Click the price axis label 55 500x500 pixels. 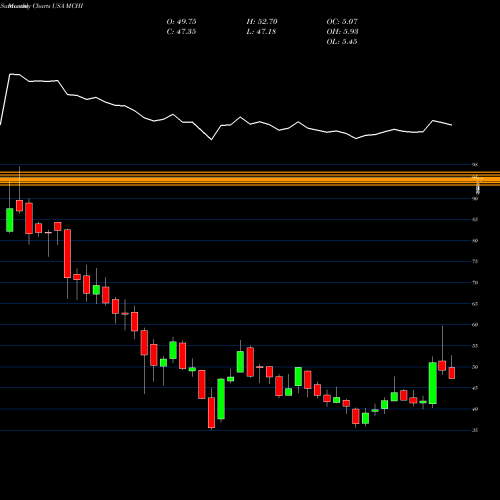coord(475,346)
